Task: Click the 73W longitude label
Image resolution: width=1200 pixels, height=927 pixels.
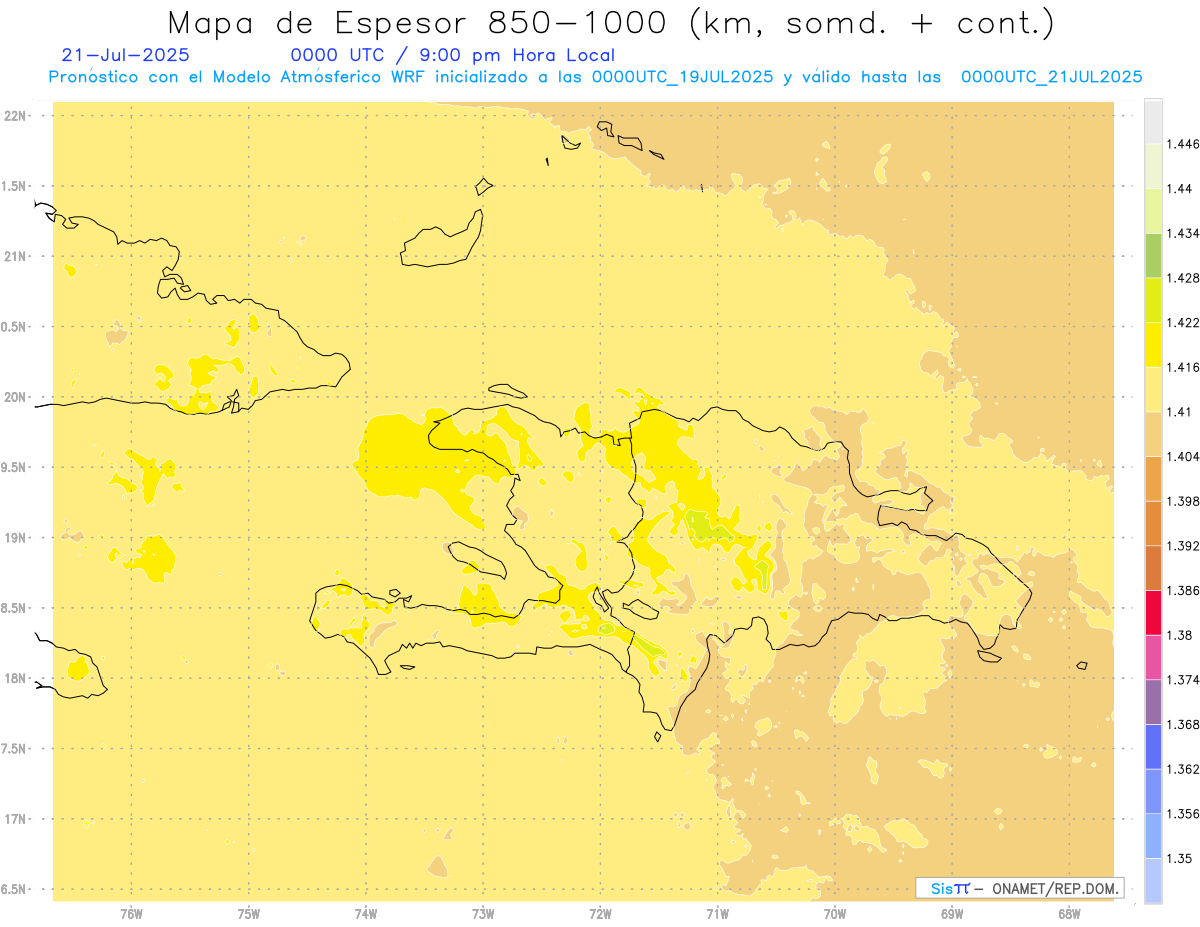Action: [483, 915]
